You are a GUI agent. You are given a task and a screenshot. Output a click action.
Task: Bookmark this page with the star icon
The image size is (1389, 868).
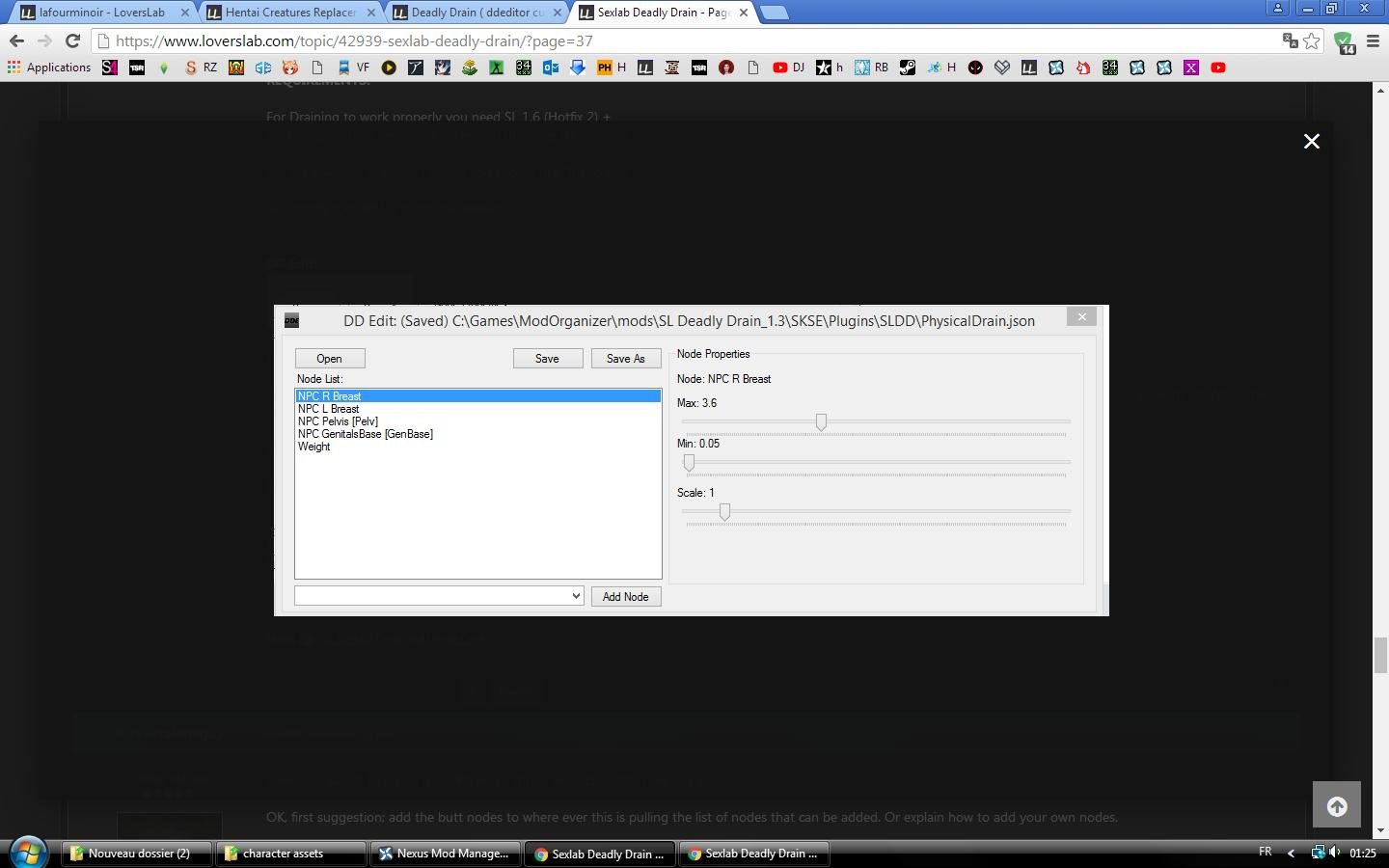(x=1312, y=41)
